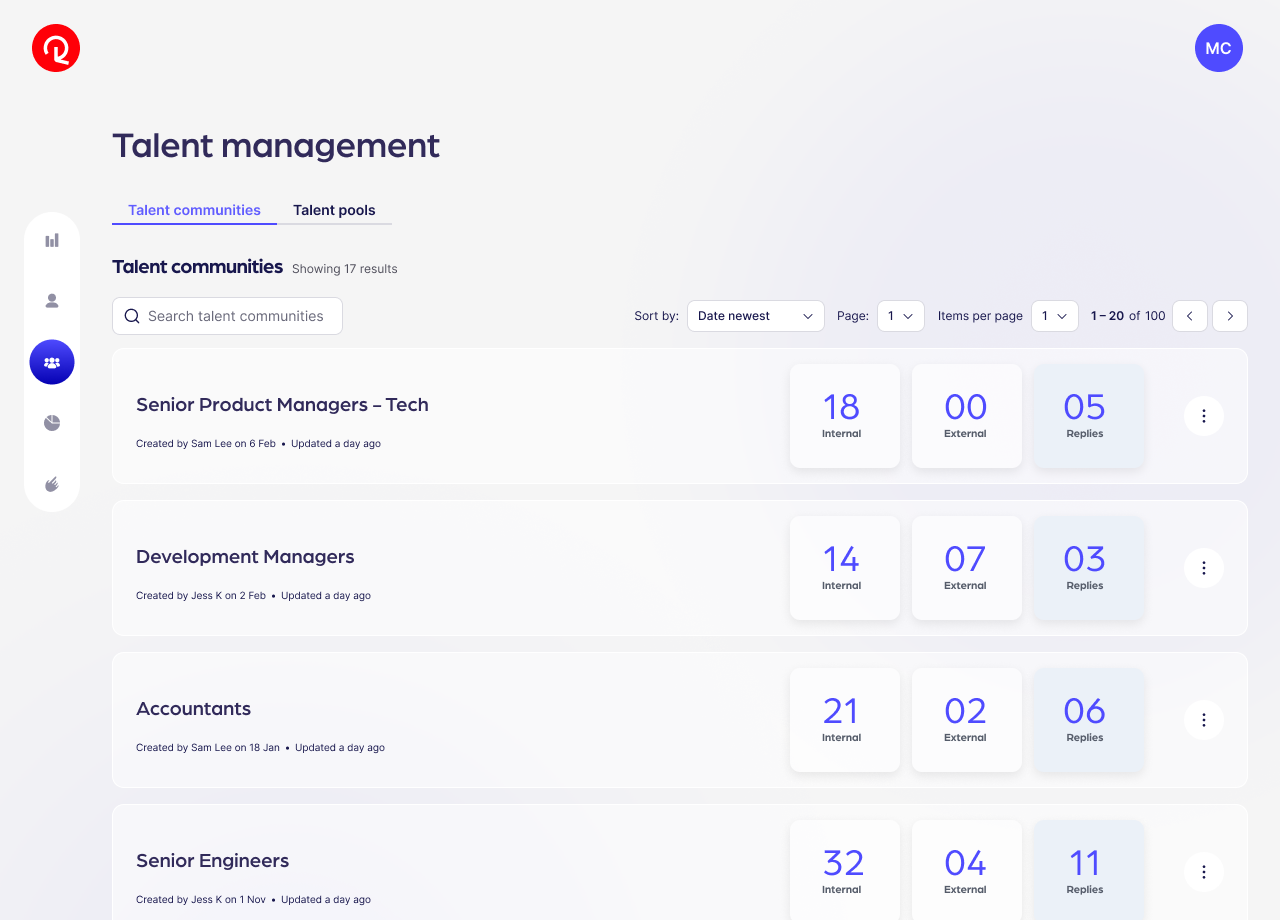The image size is (1280, 920).
Task: Open more options for Accountants row
Action: click(1204, 720)
